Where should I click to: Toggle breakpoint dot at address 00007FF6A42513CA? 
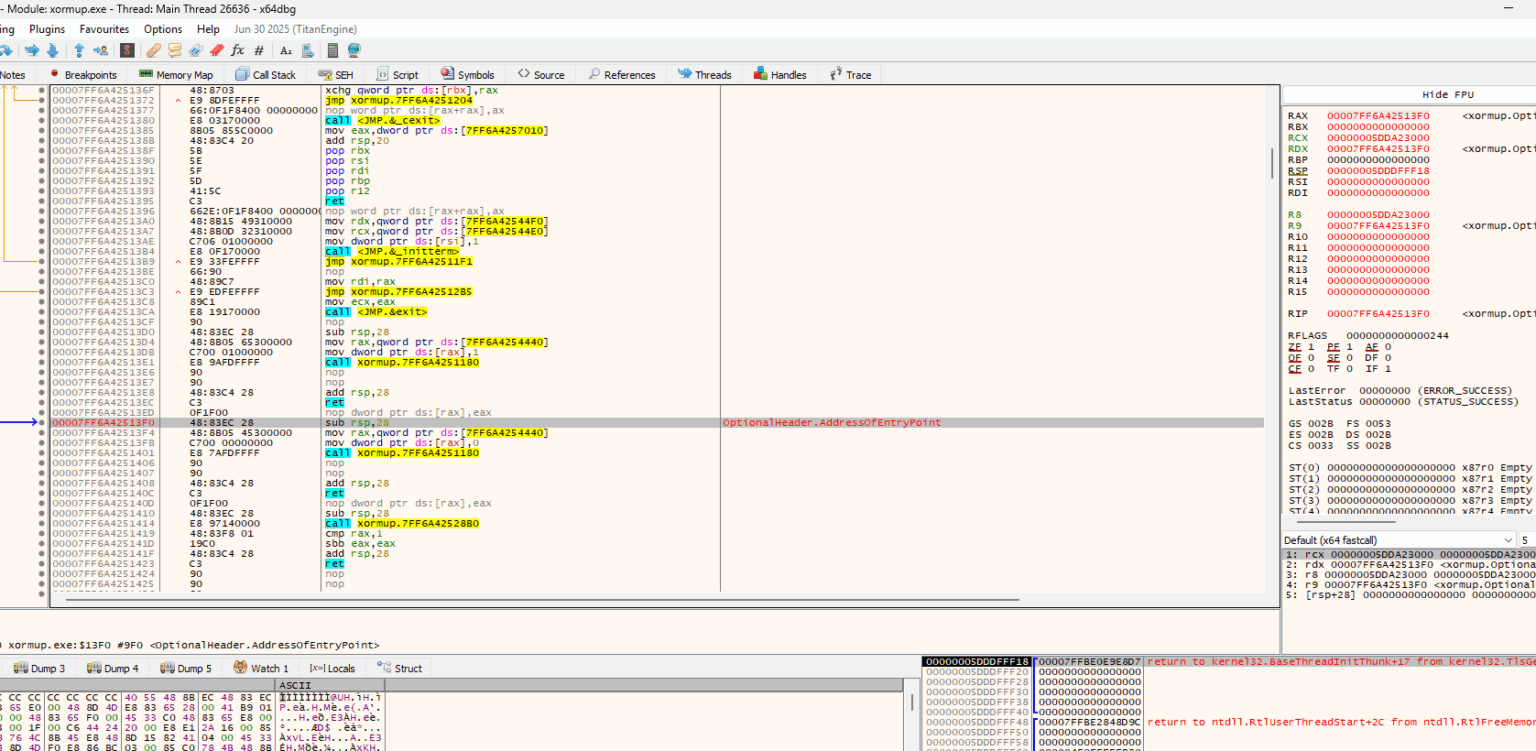42,312
